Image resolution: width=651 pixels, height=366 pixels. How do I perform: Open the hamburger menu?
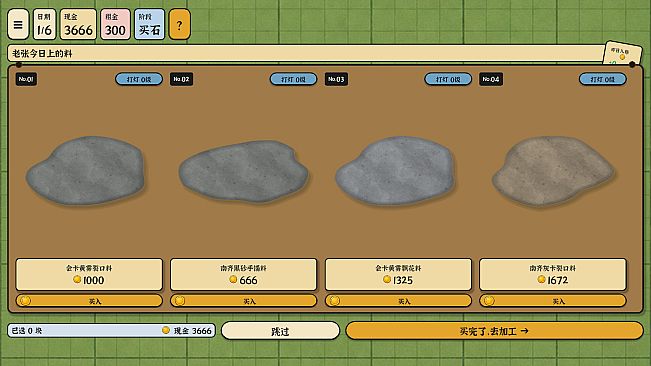click(x=18, y=24)
